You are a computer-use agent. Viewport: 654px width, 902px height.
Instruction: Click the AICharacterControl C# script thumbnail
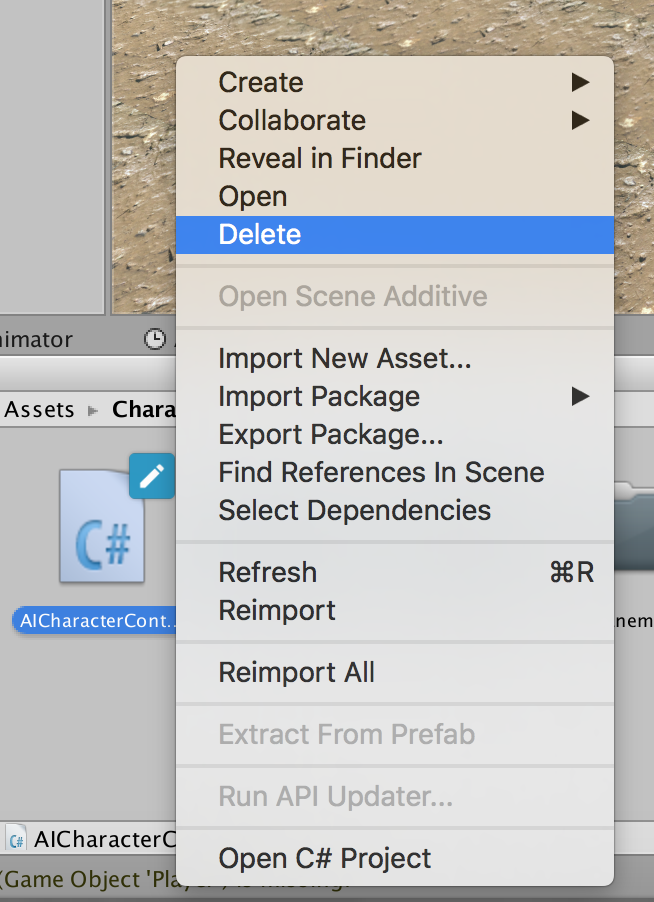(101, 527)
